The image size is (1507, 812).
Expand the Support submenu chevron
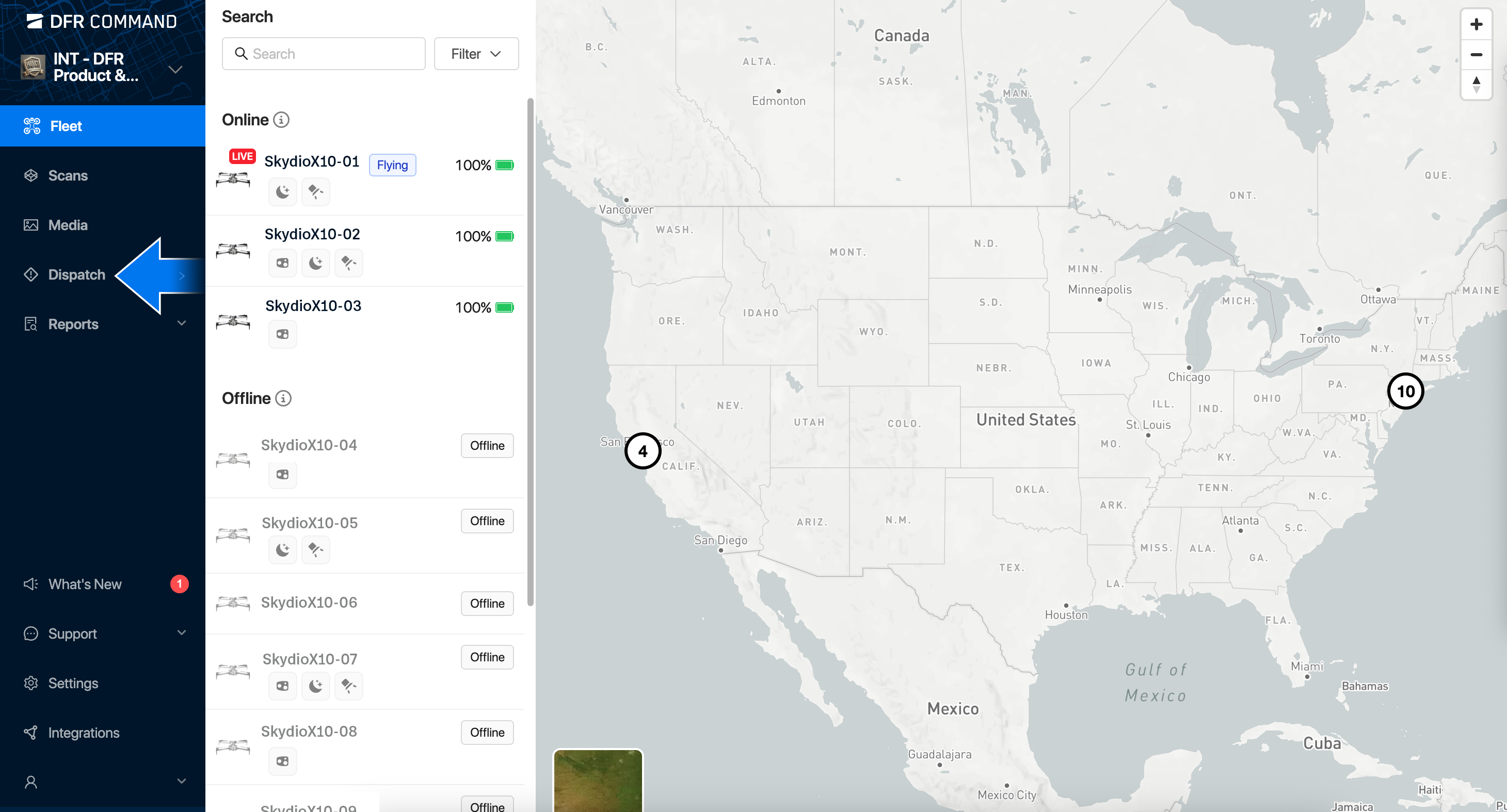pos(182,632)
